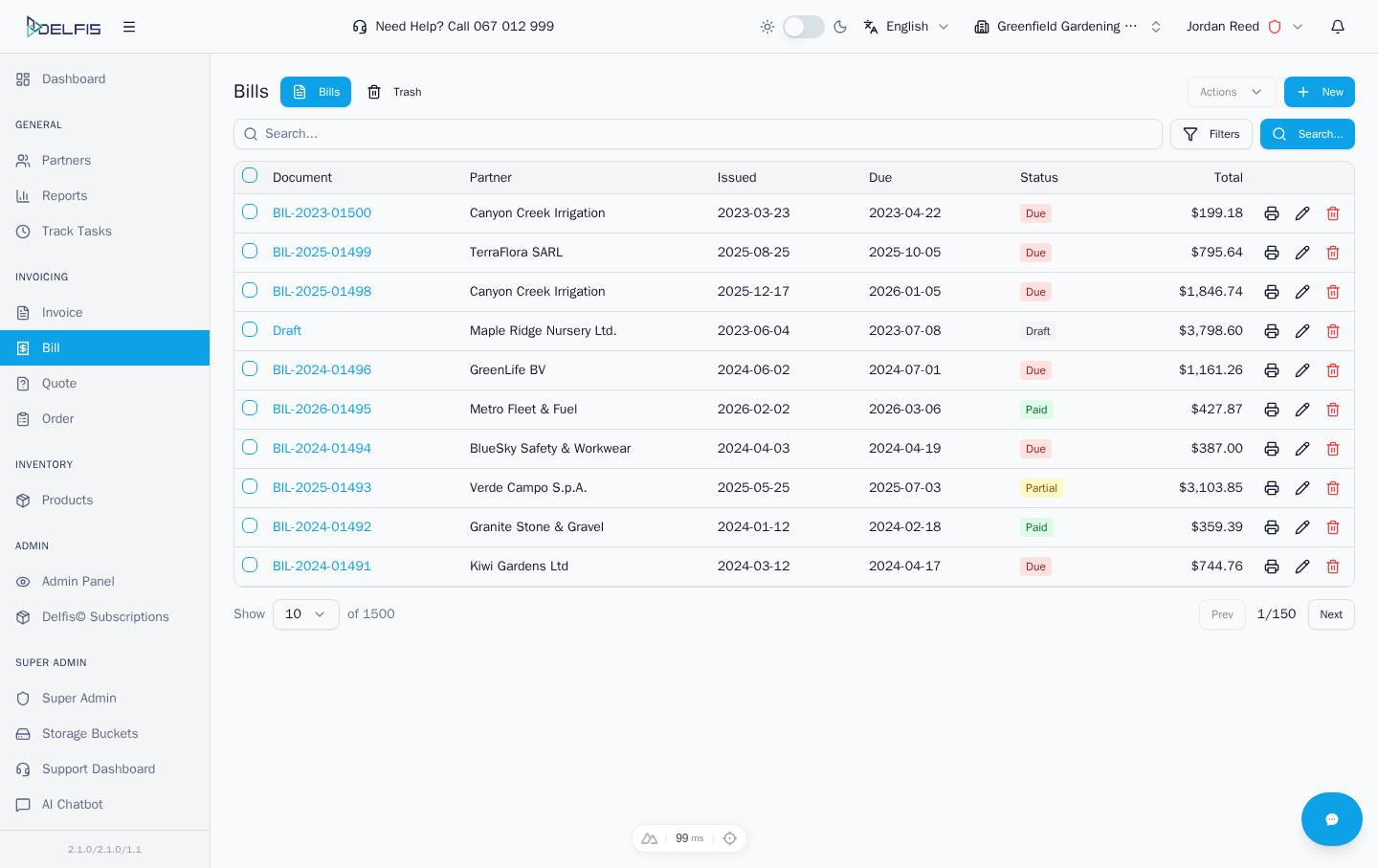
Task: Print the Kiwi Gardens Ltd bill
Action: click(x=1272, y=567)
